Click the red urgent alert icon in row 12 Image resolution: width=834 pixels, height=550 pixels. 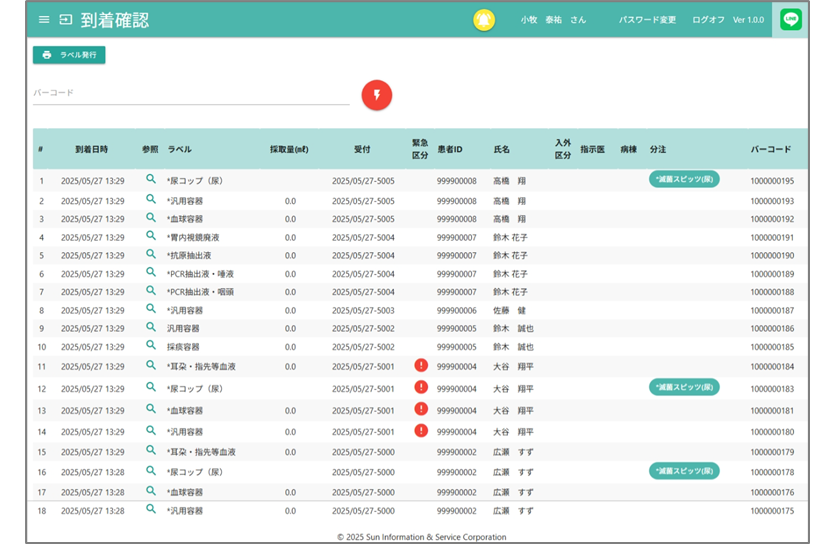pyautogui.click(x=421, y=387)
